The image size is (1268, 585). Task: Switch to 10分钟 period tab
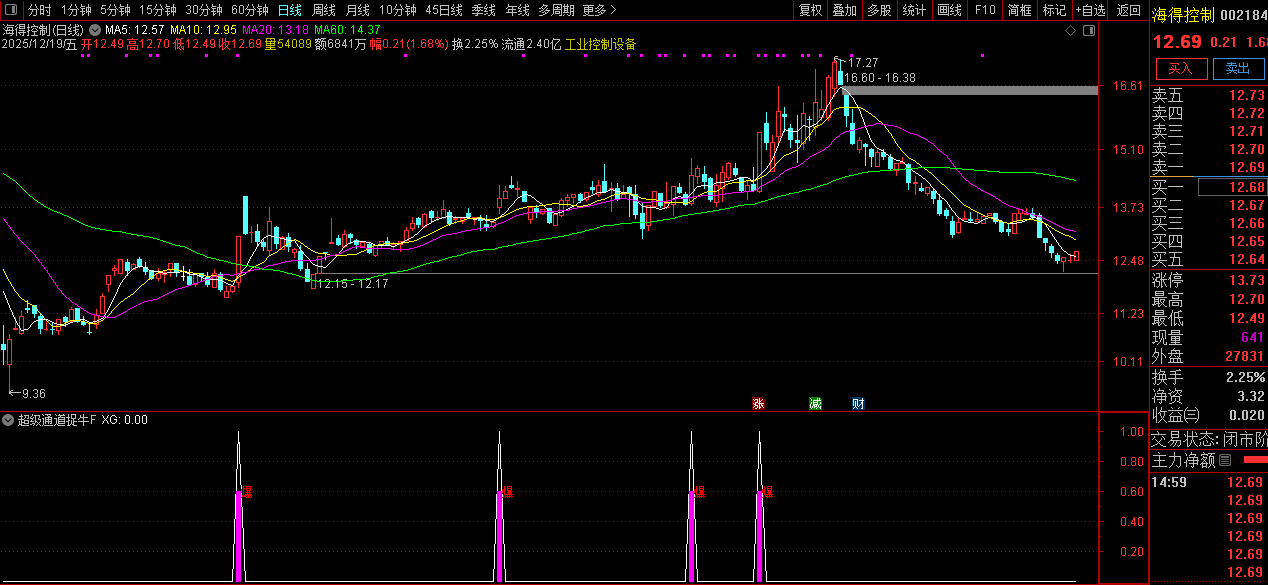[x=398, y=10]
